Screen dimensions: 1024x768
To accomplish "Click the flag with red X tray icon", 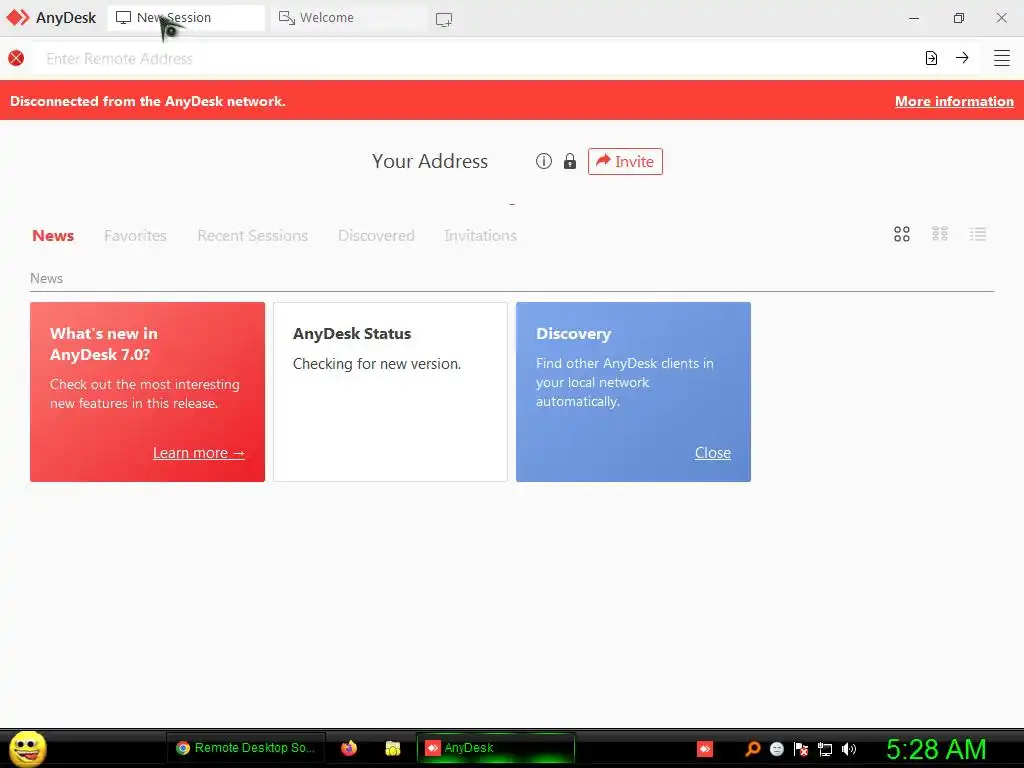I will (x=801, y=749).
